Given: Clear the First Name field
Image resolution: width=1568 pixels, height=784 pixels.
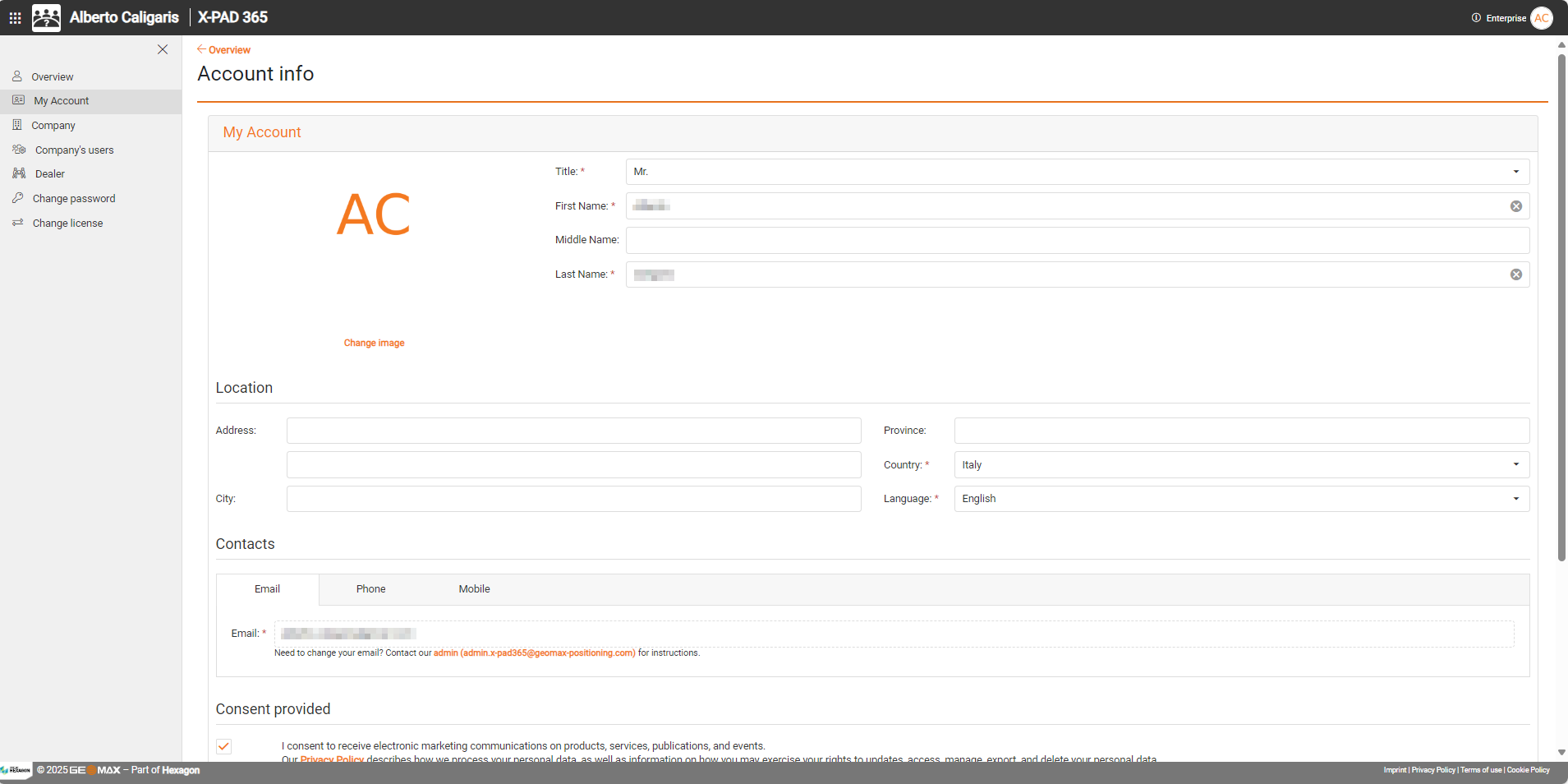Looking at the screenshot, I should click(x=1515, y=206).
